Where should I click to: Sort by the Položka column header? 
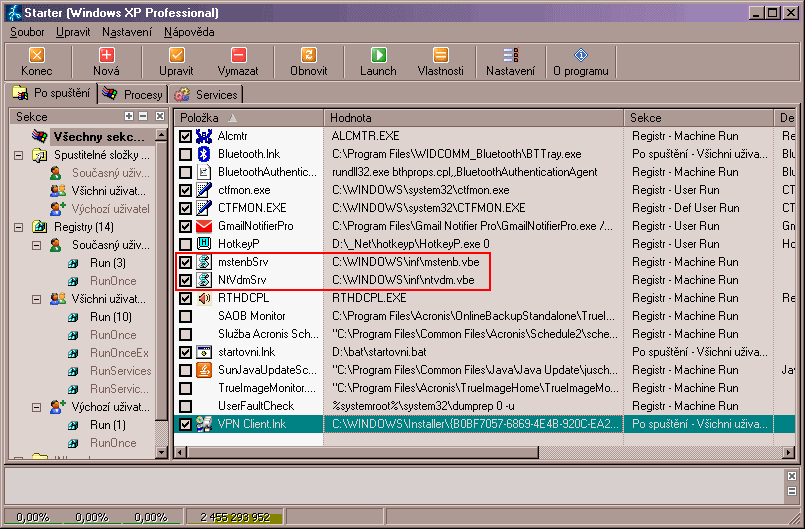(x=248, y=118)
